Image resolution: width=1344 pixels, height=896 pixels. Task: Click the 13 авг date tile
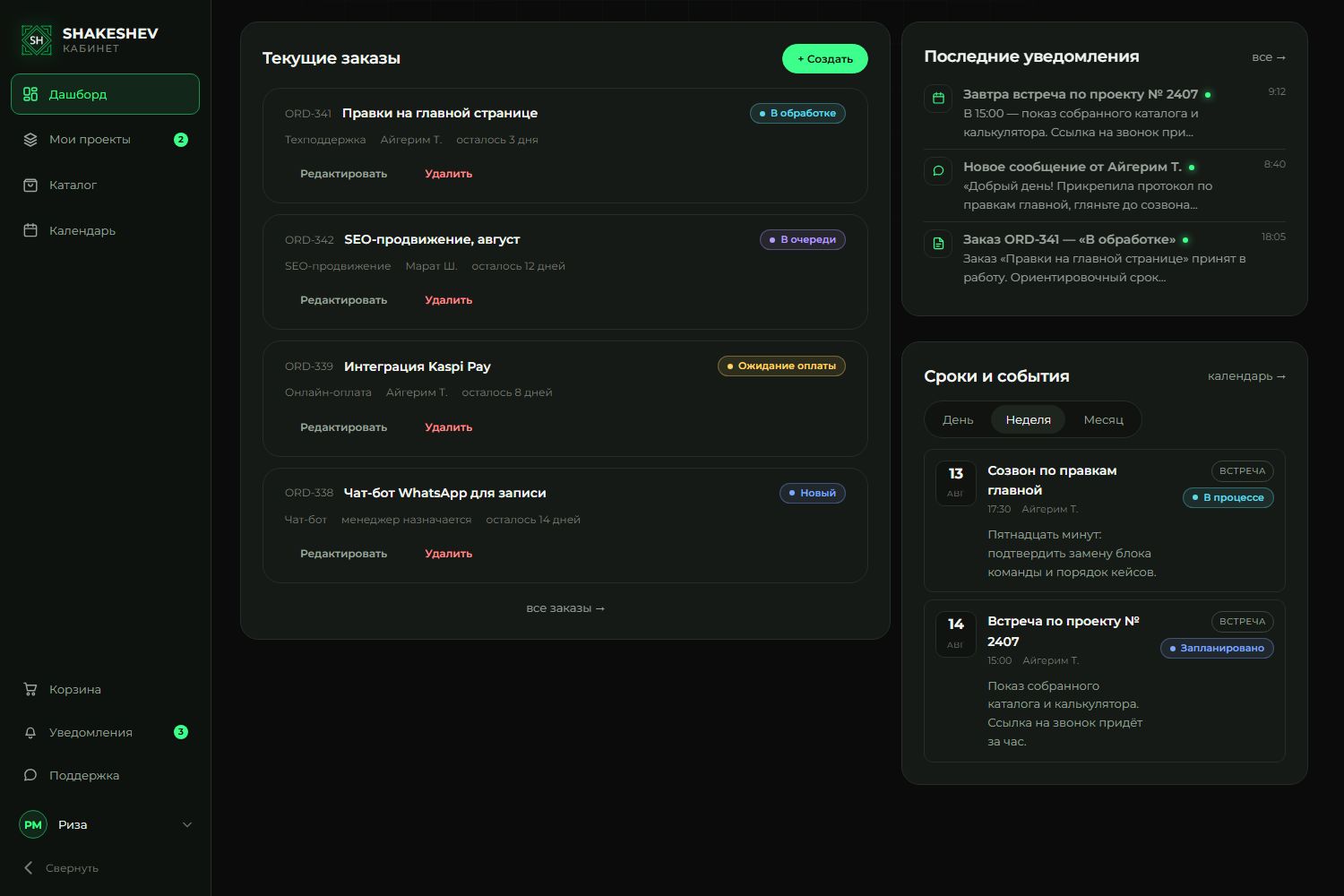[x=956, y=483]
